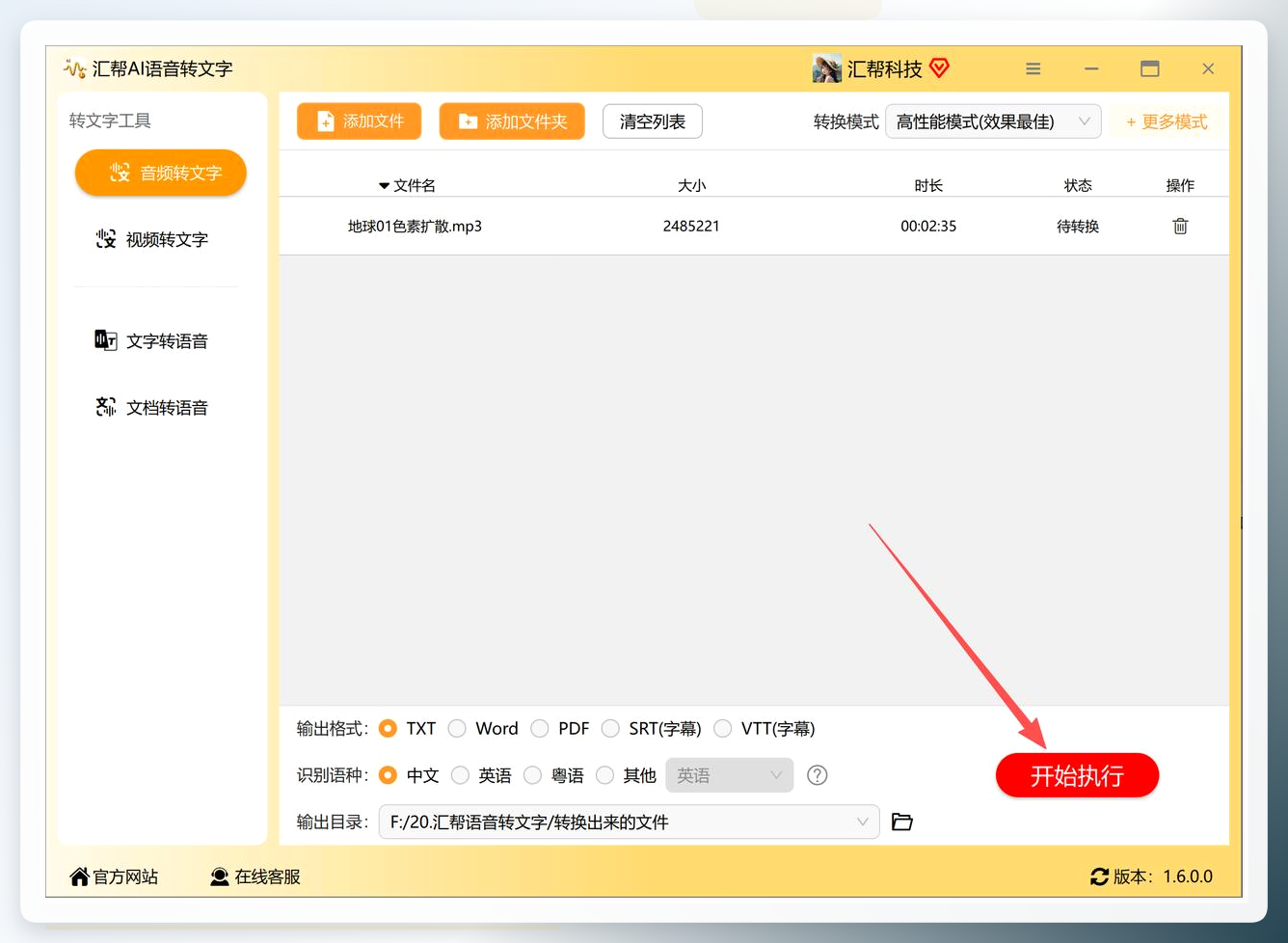The width and height of the screenshot is (1288, 943).
Task: Select PDF output format
Action: [x=540, y=728]
